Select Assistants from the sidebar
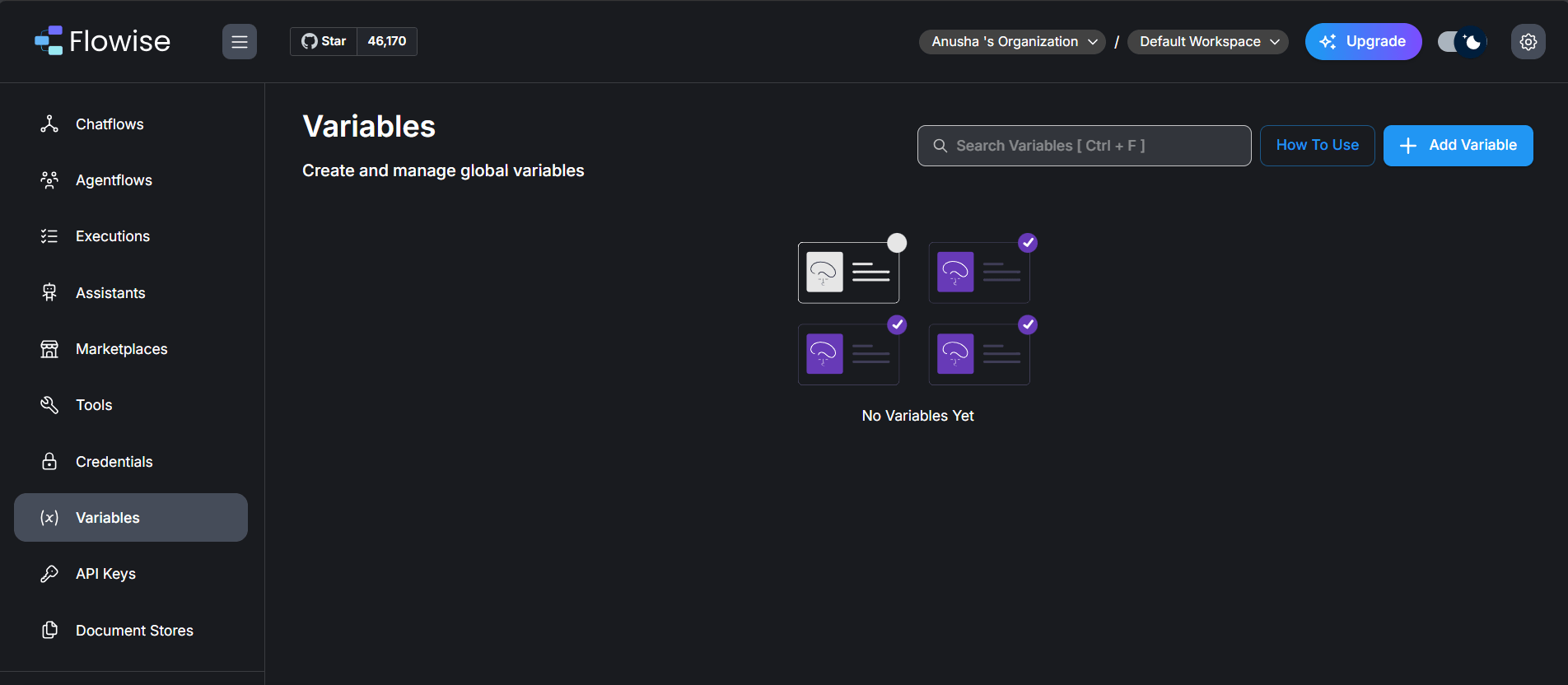The image size is (1568, 685). 110,293
